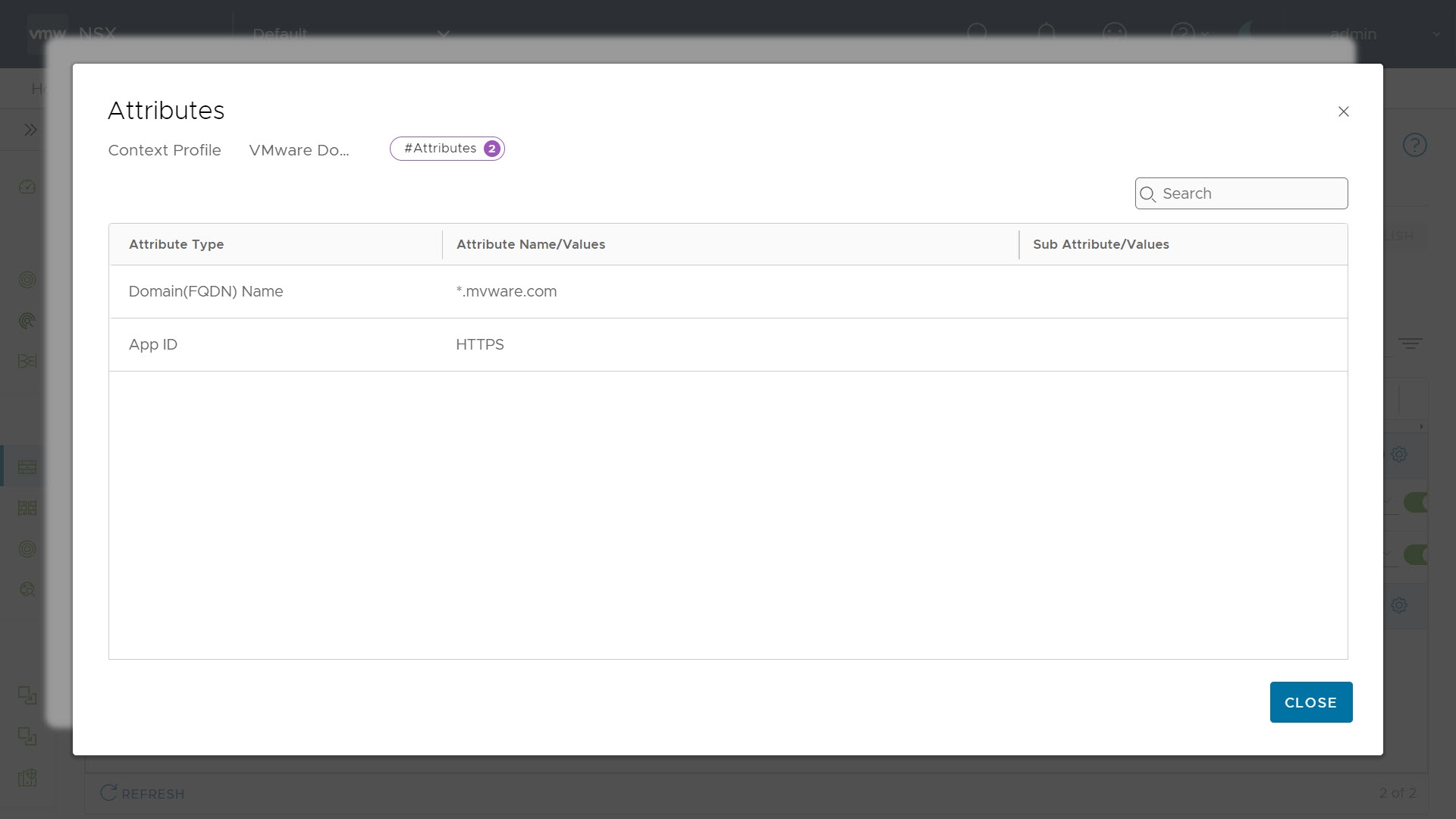Click the #Attributes count pill
The image size is (1456, 819).
click(447, 149)
